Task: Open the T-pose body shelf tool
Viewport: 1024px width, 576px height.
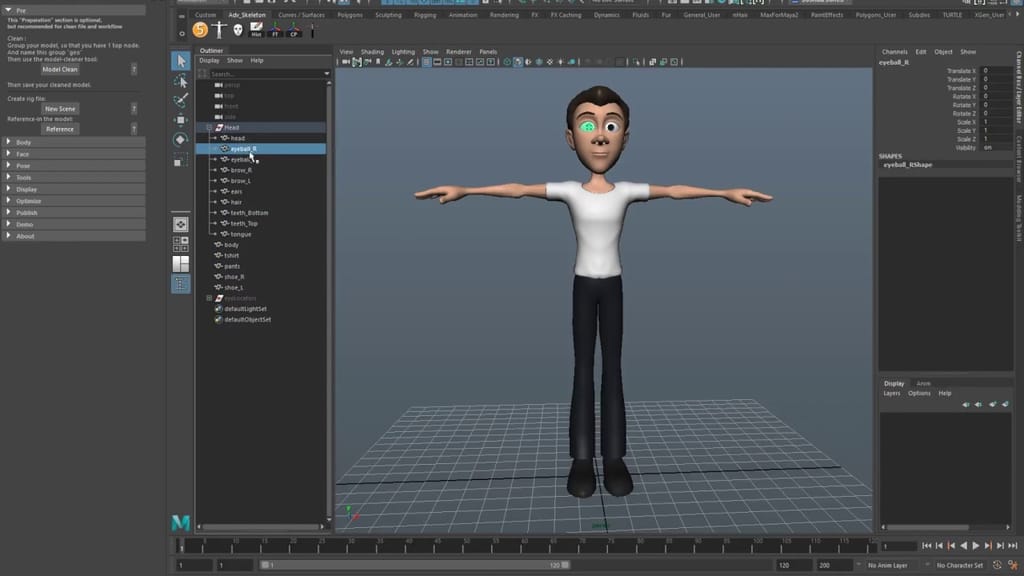Action: [x=219, y=29]
